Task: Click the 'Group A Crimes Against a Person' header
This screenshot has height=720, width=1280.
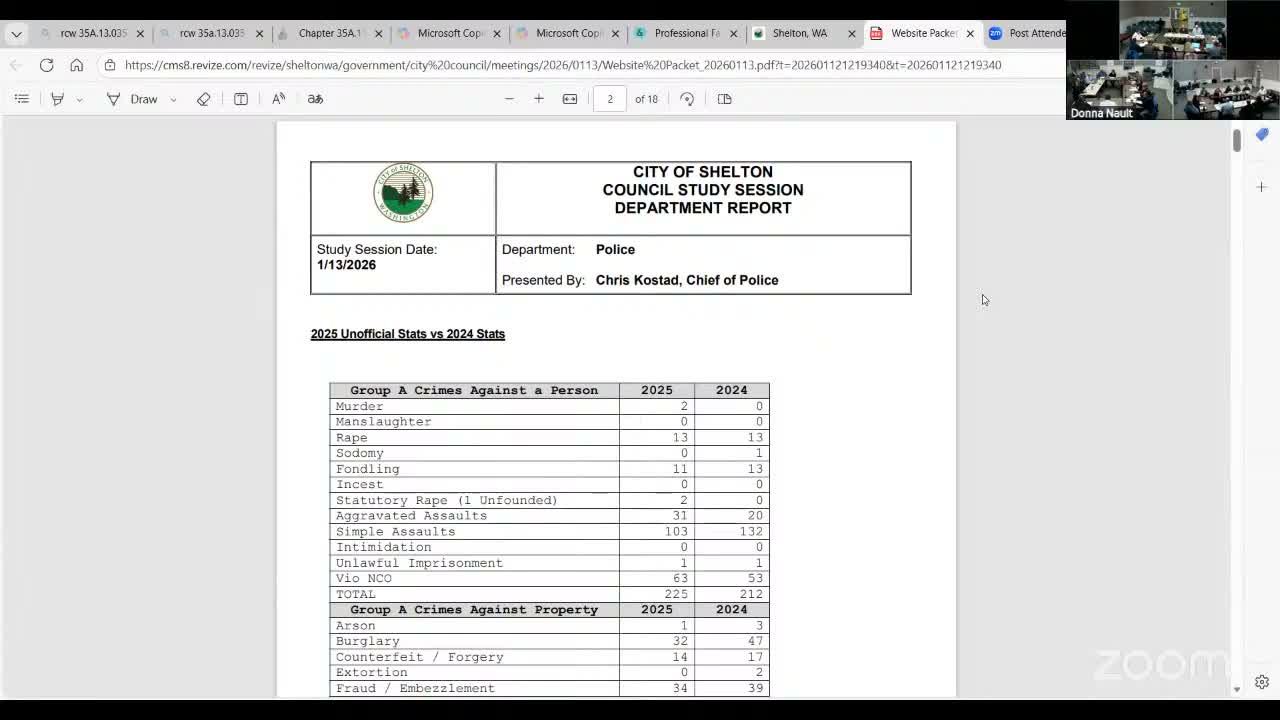Action: click(x=474, y=390)
